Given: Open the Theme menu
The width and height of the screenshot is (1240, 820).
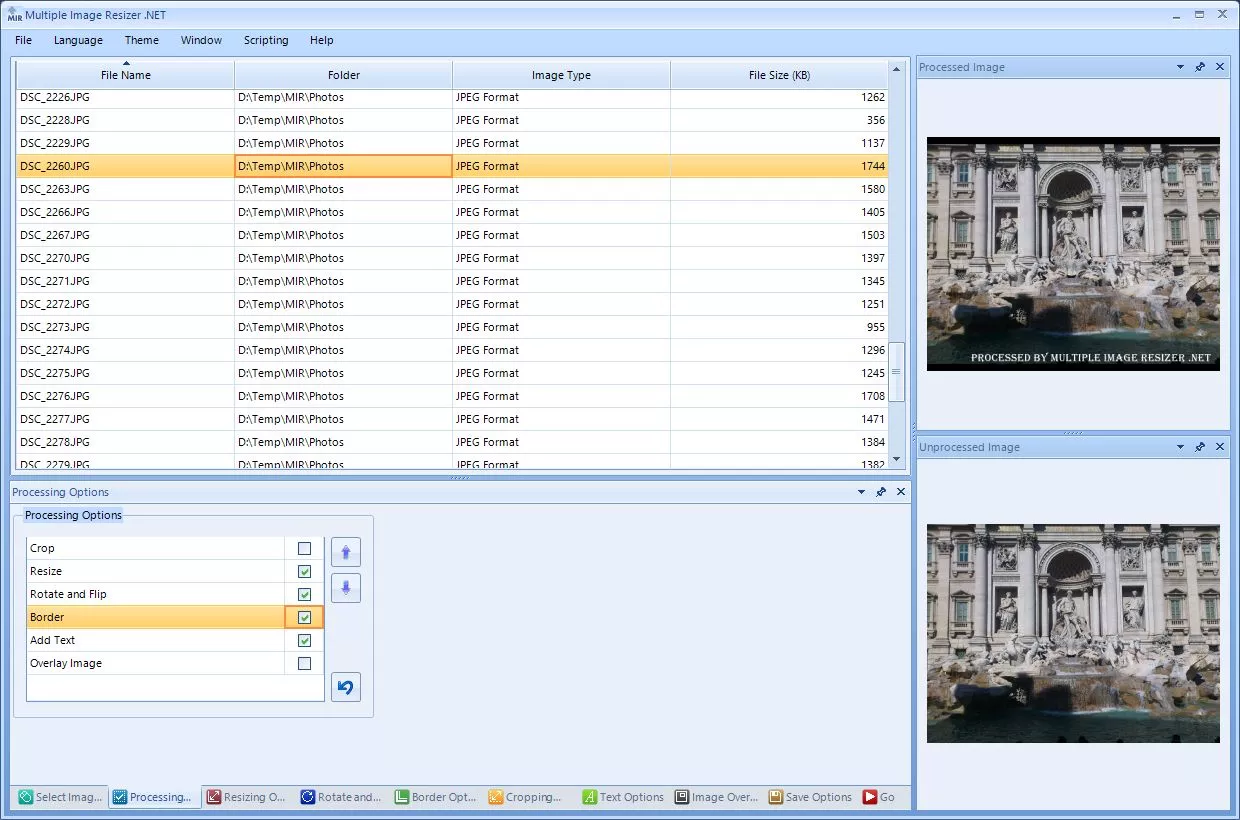Looking at the screenshot, I should click(x=141, y=40).
